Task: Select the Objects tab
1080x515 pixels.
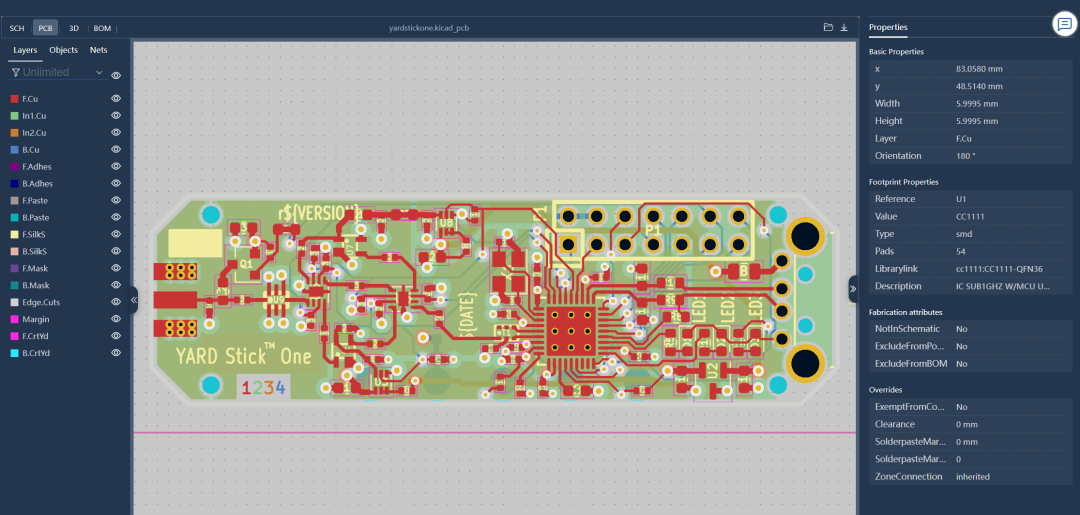Action: coord(63,50)
